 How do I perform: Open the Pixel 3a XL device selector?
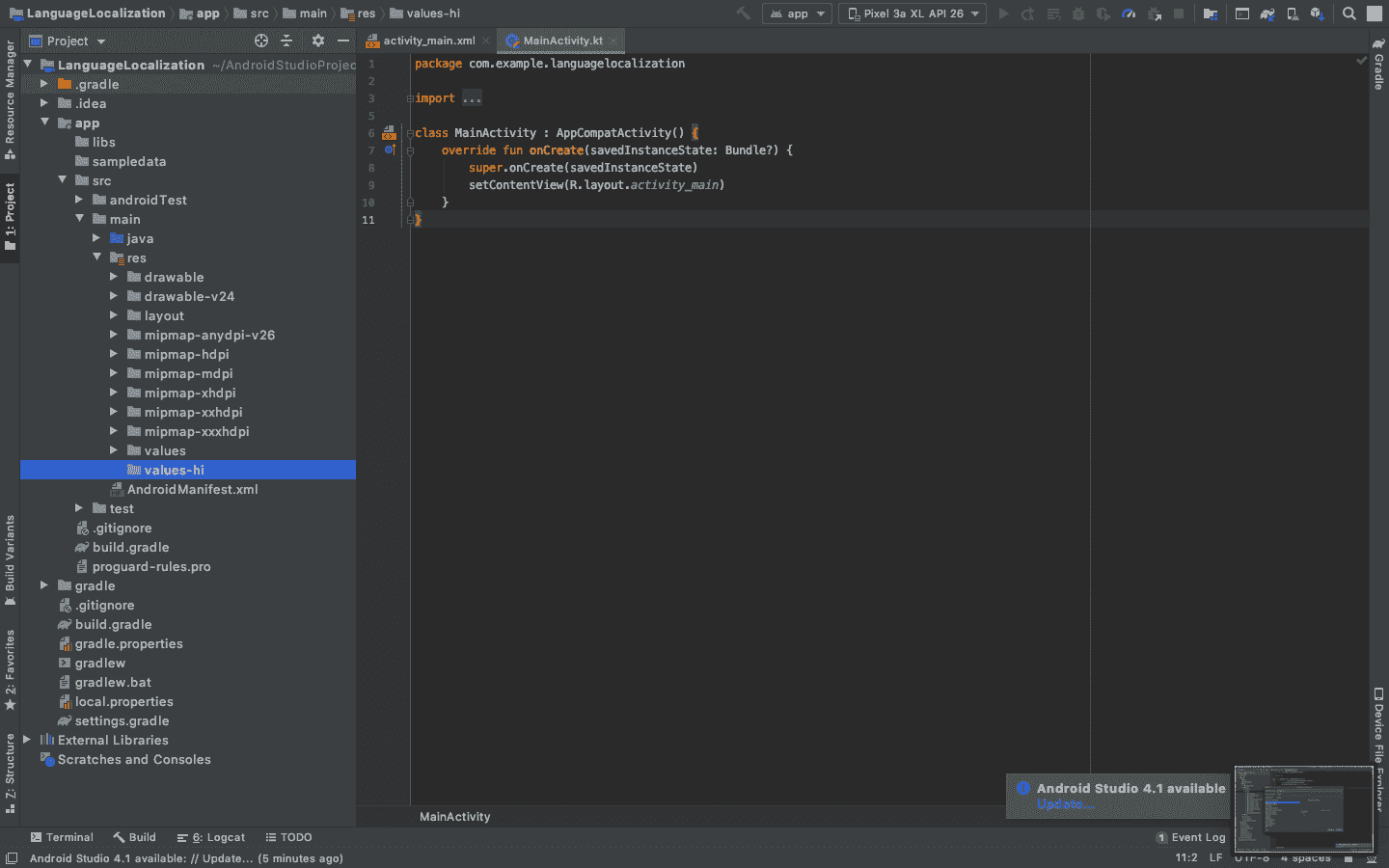point(911,13)
